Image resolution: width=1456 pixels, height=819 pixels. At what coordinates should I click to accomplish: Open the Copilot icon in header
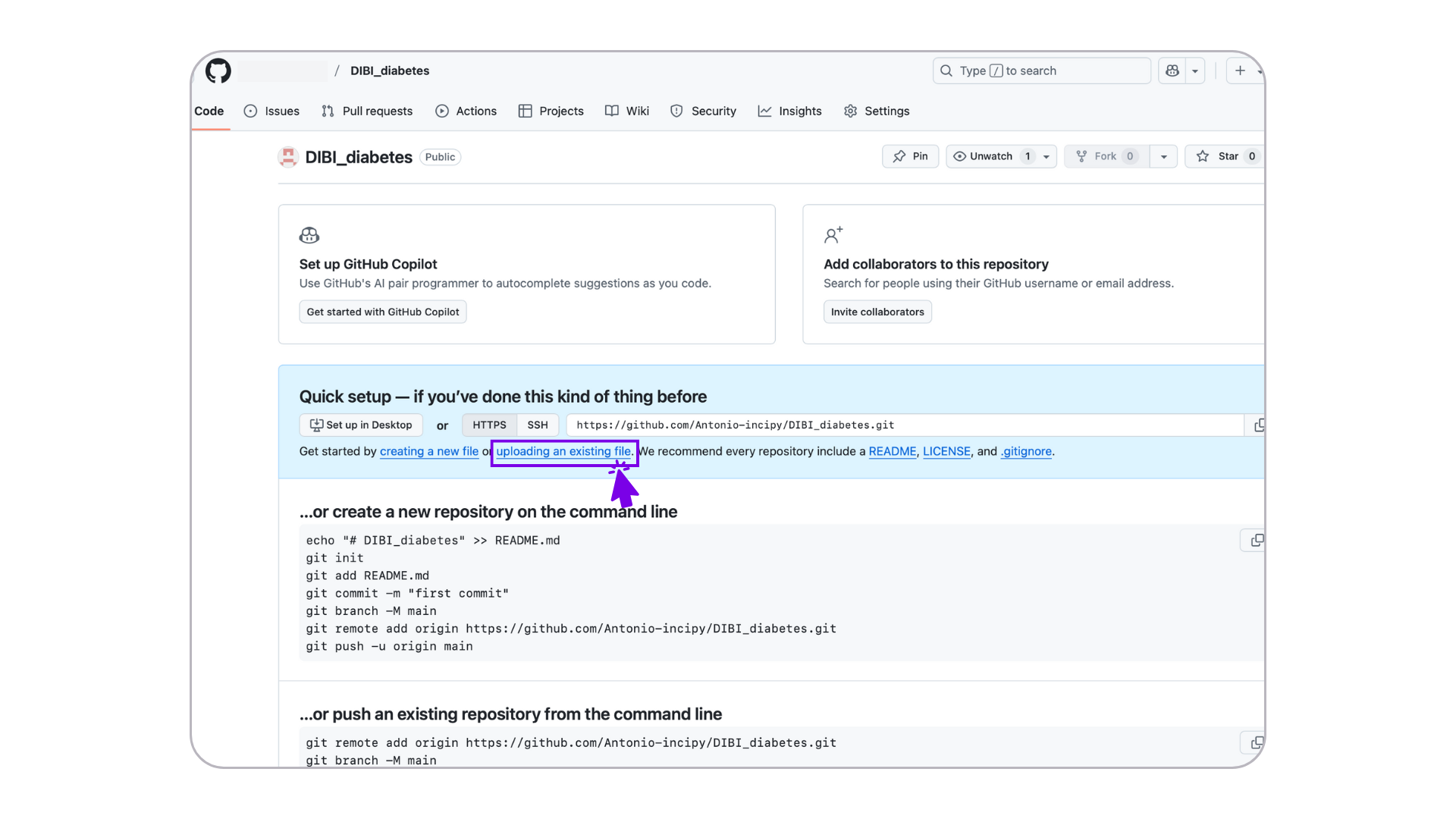[x=1172, y=71]
